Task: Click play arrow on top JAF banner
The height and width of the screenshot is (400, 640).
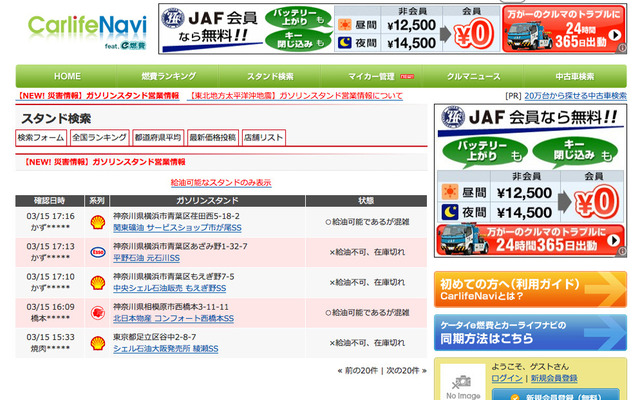Action: coord(614,35)
